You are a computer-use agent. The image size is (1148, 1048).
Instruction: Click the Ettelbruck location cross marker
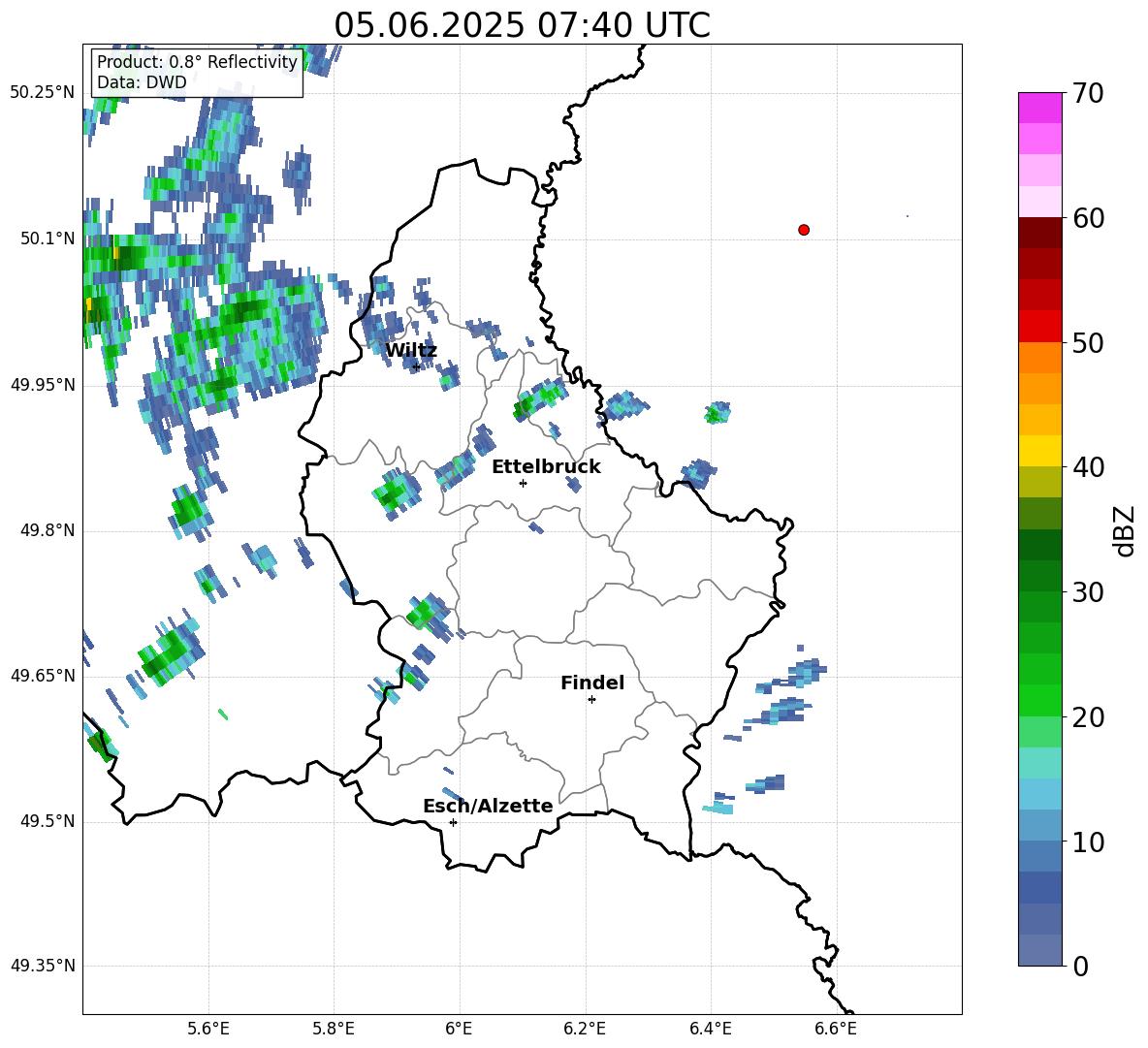point(523,483)
